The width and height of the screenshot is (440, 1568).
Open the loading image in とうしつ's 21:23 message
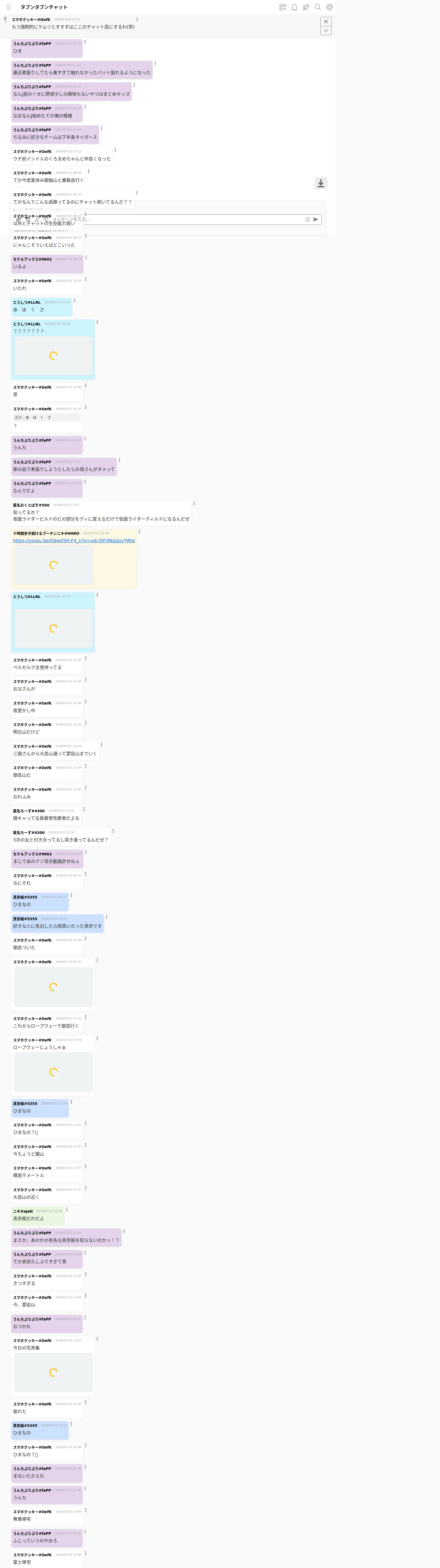[x=54, y=628]
